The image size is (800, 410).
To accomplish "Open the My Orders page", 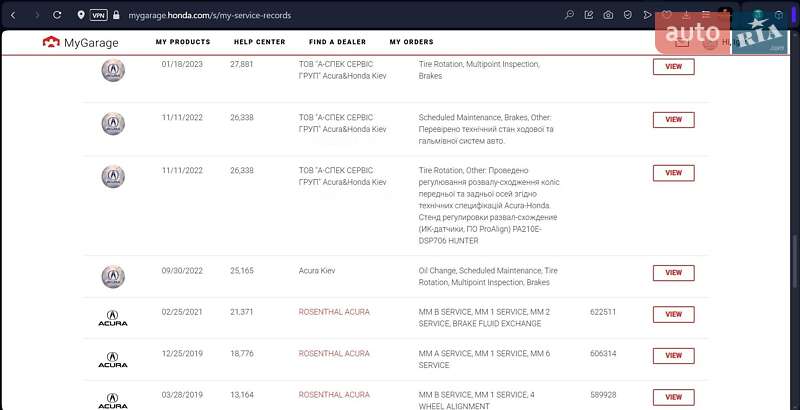I will (x=411, y=42).
